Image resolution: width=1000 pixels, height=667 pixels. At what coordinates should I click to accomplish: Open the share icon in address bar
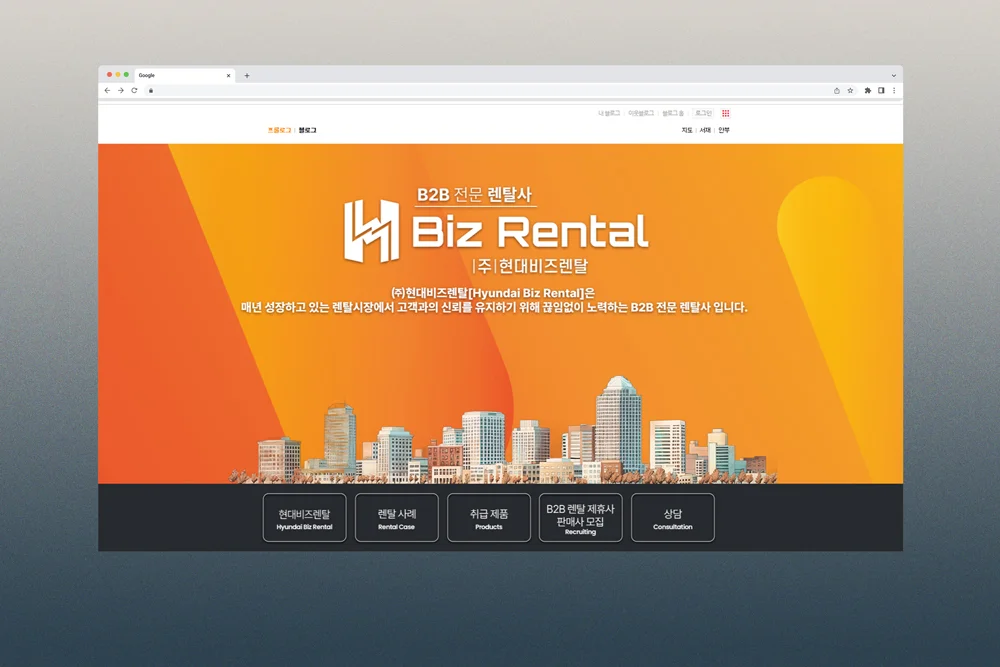click(837, 91)
